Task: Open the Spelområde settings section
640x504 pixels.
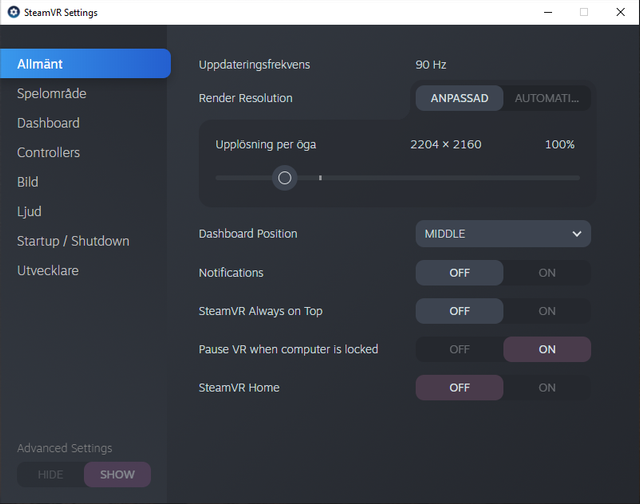Action: 52,93
